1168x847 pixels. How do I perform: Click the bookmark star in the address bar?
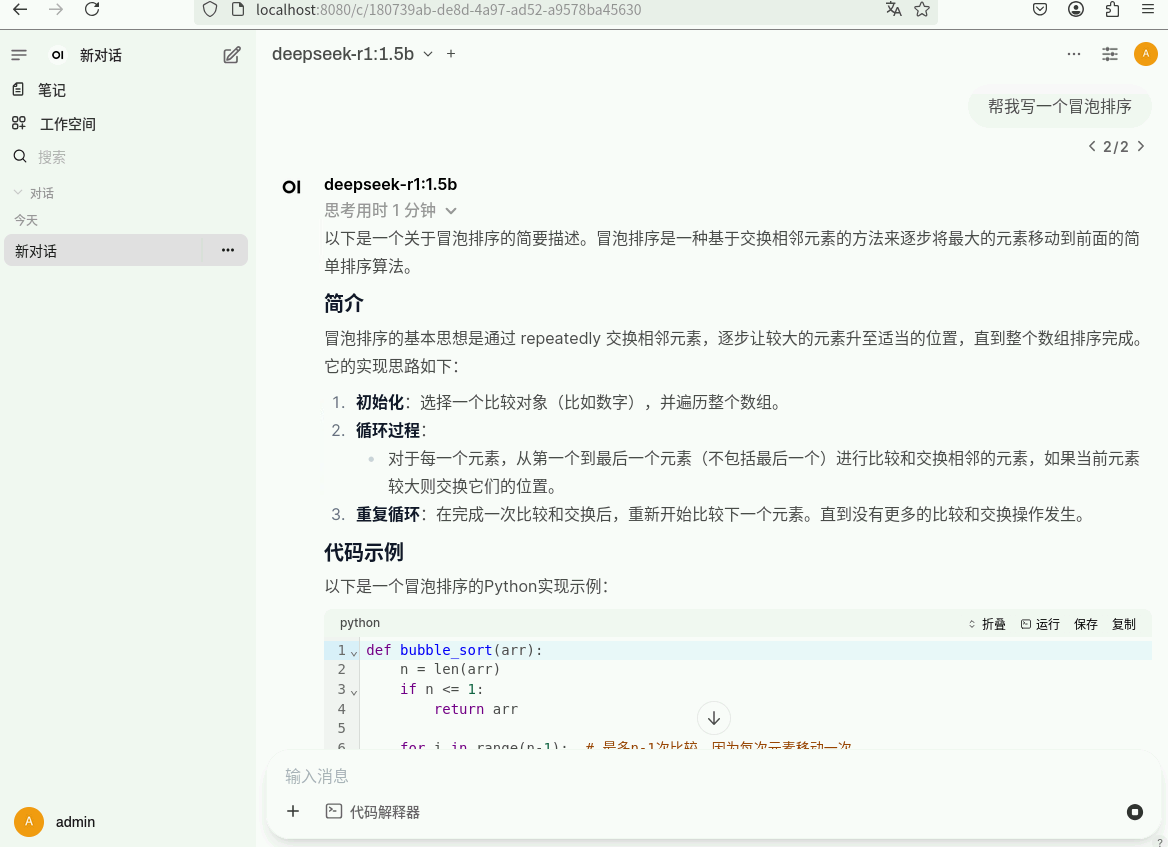[920, 11]
